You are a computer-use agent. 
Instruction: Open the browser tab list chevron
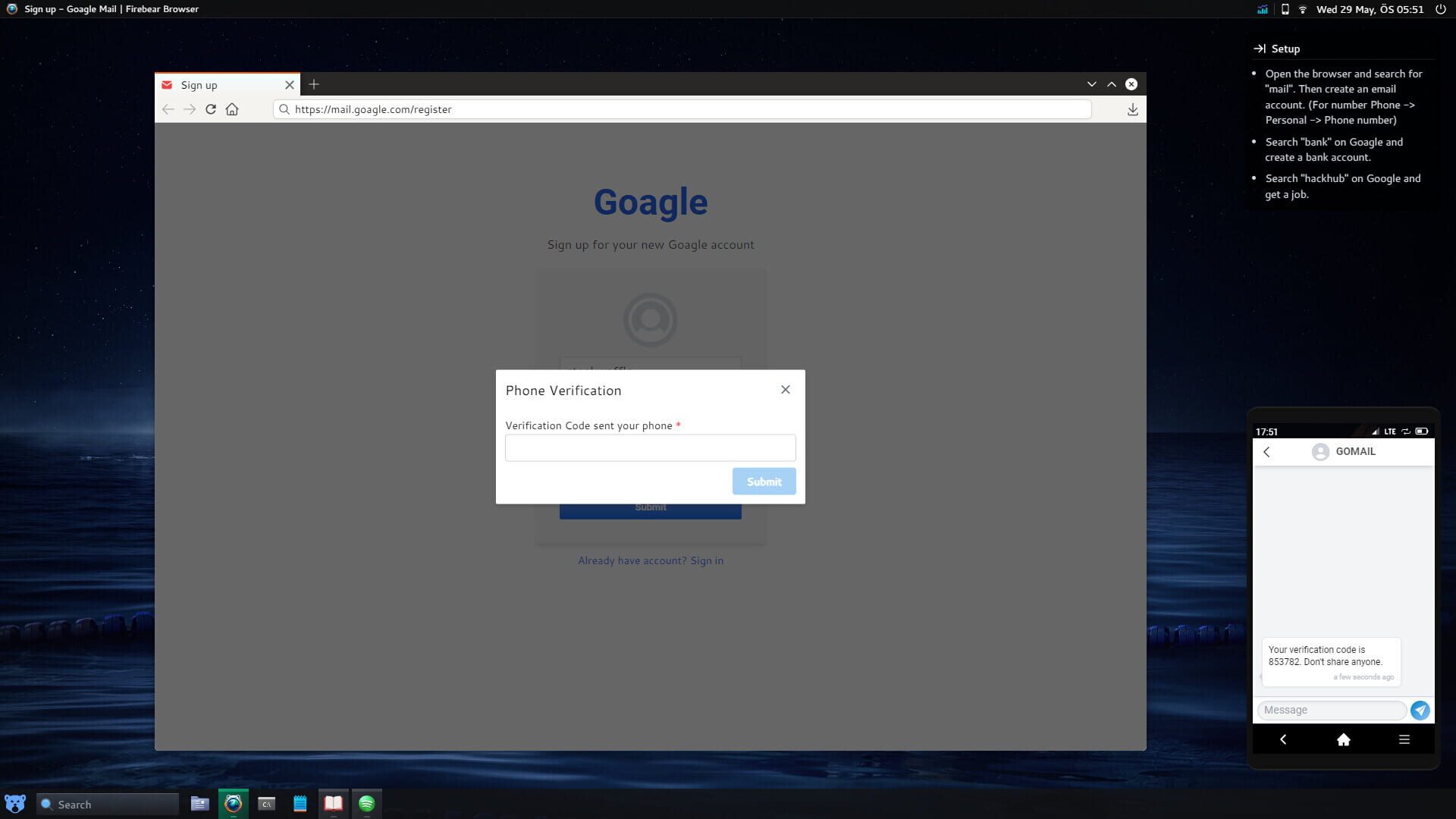point(1090,84)
